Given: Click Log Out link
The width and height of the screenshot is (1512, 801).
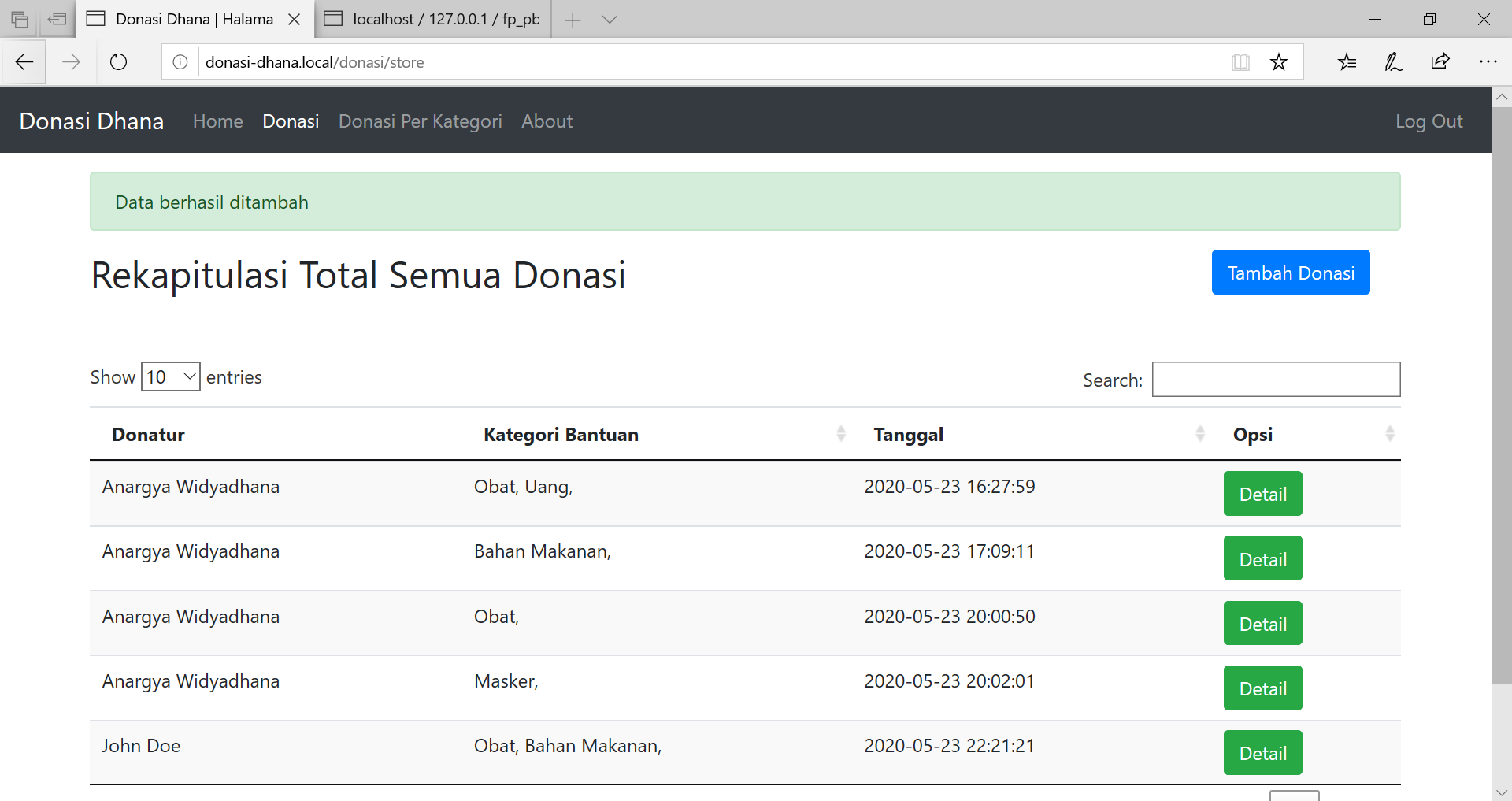Looking at the screenshot, I should point(1429,121).
